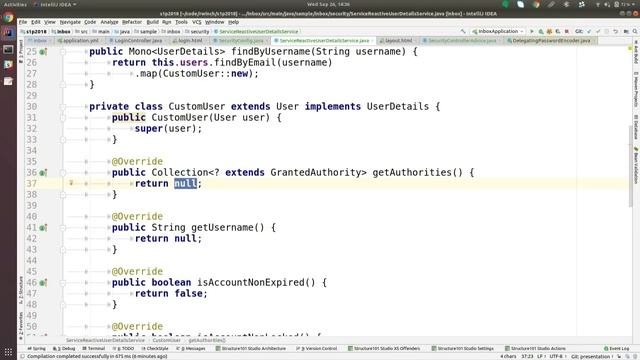The image size is (640, 360).
Task: Click the gutter override icon on line 41
Action: (43, 228)
